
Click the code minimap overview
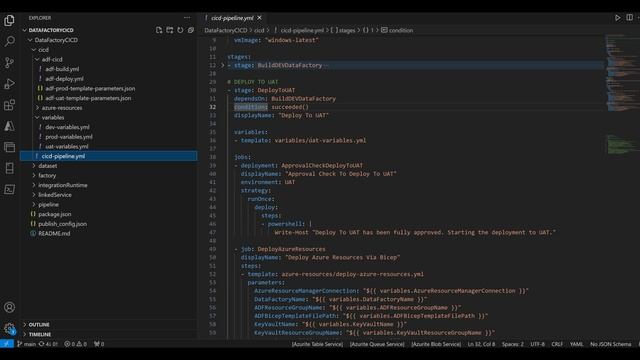[622, 94]
